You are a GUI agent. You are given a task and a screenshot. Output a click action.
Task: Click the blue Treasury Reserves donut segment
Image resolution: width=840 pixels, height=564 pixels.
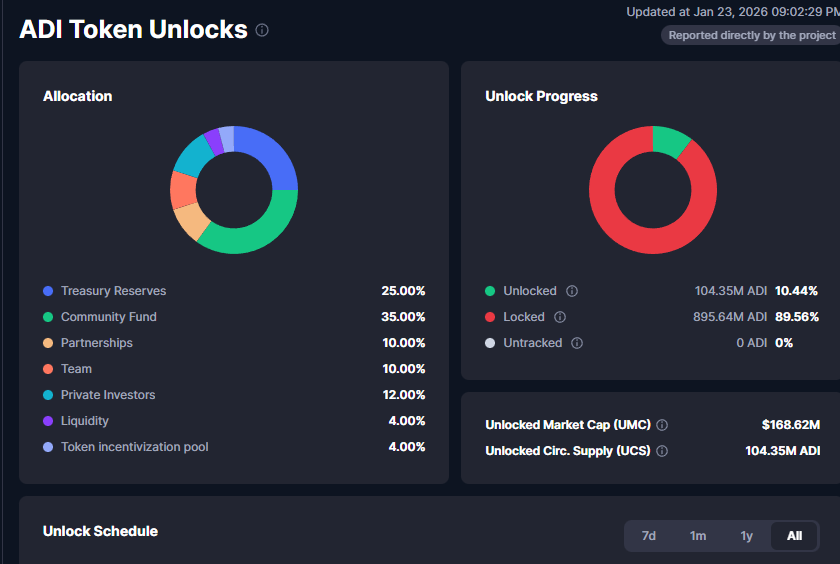point(271,154)
